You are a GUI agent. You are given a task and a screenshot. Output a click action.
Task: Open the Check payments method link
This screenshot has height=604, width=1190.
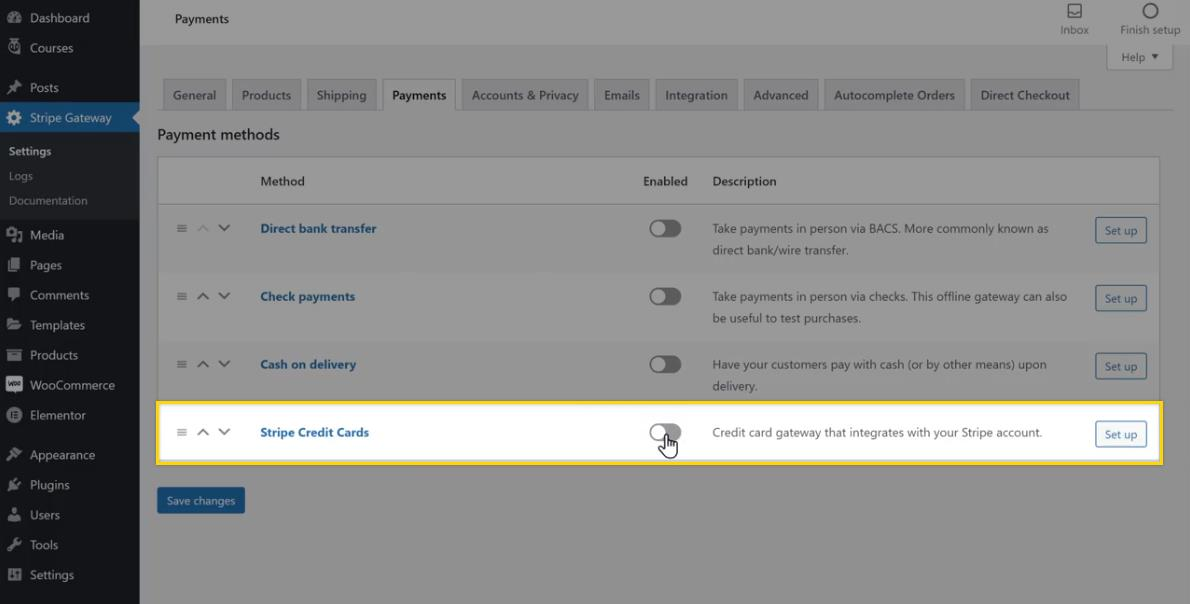pos(307,296)
